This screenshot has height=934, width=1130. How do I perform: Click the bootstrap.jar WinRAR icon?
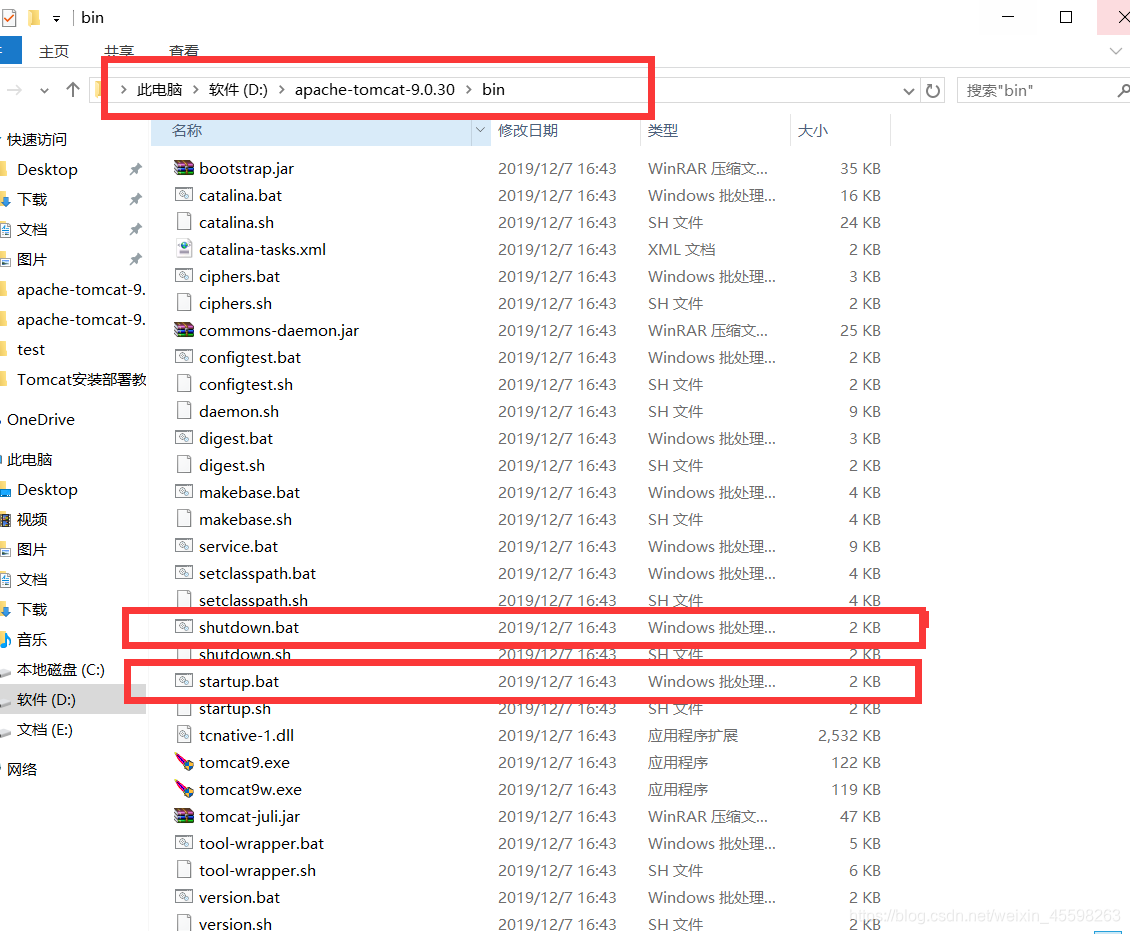[x=184, y=168]
